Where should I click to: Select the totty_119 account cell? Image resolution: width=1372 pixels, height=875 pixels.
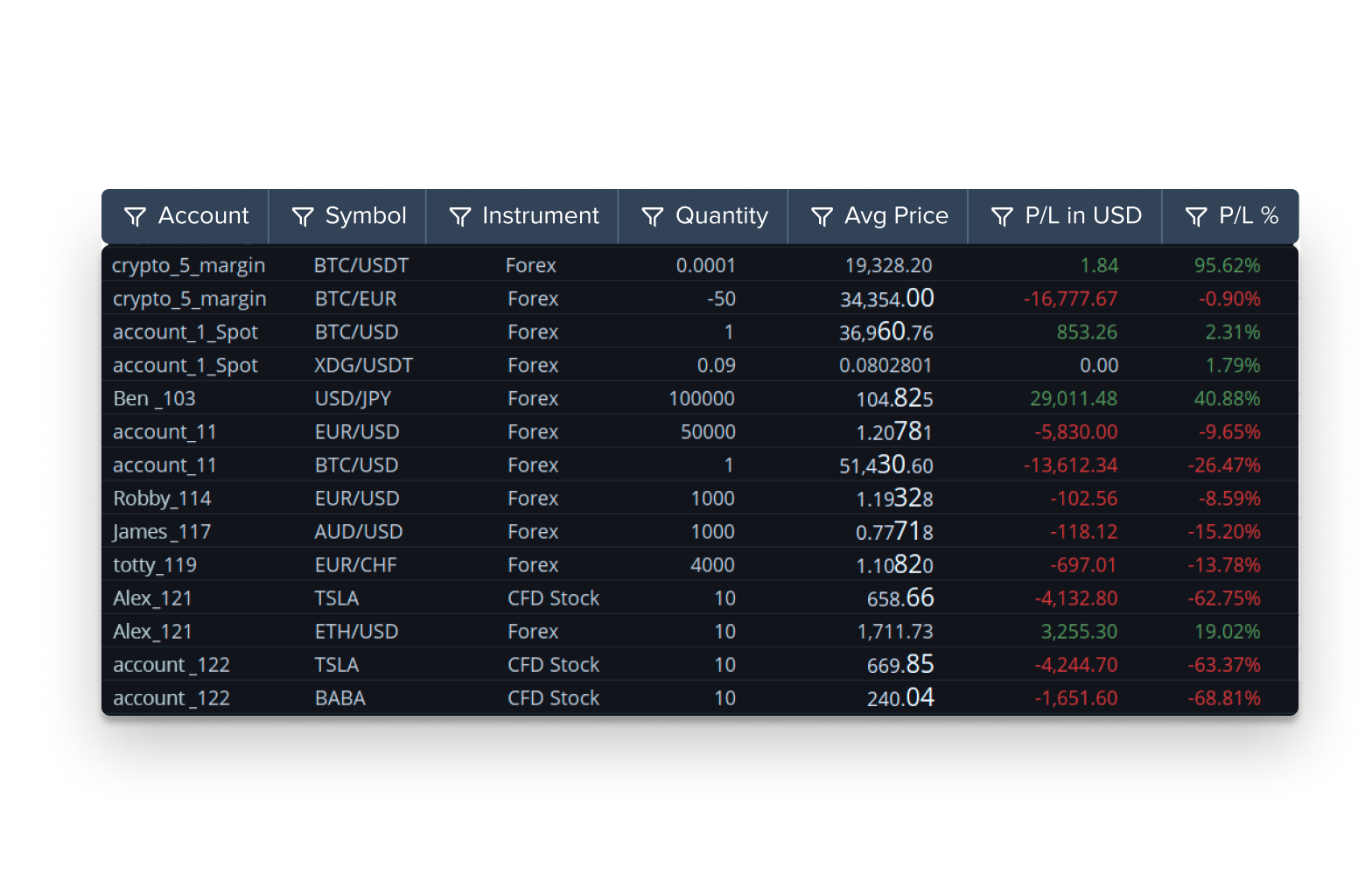(155, 565)
